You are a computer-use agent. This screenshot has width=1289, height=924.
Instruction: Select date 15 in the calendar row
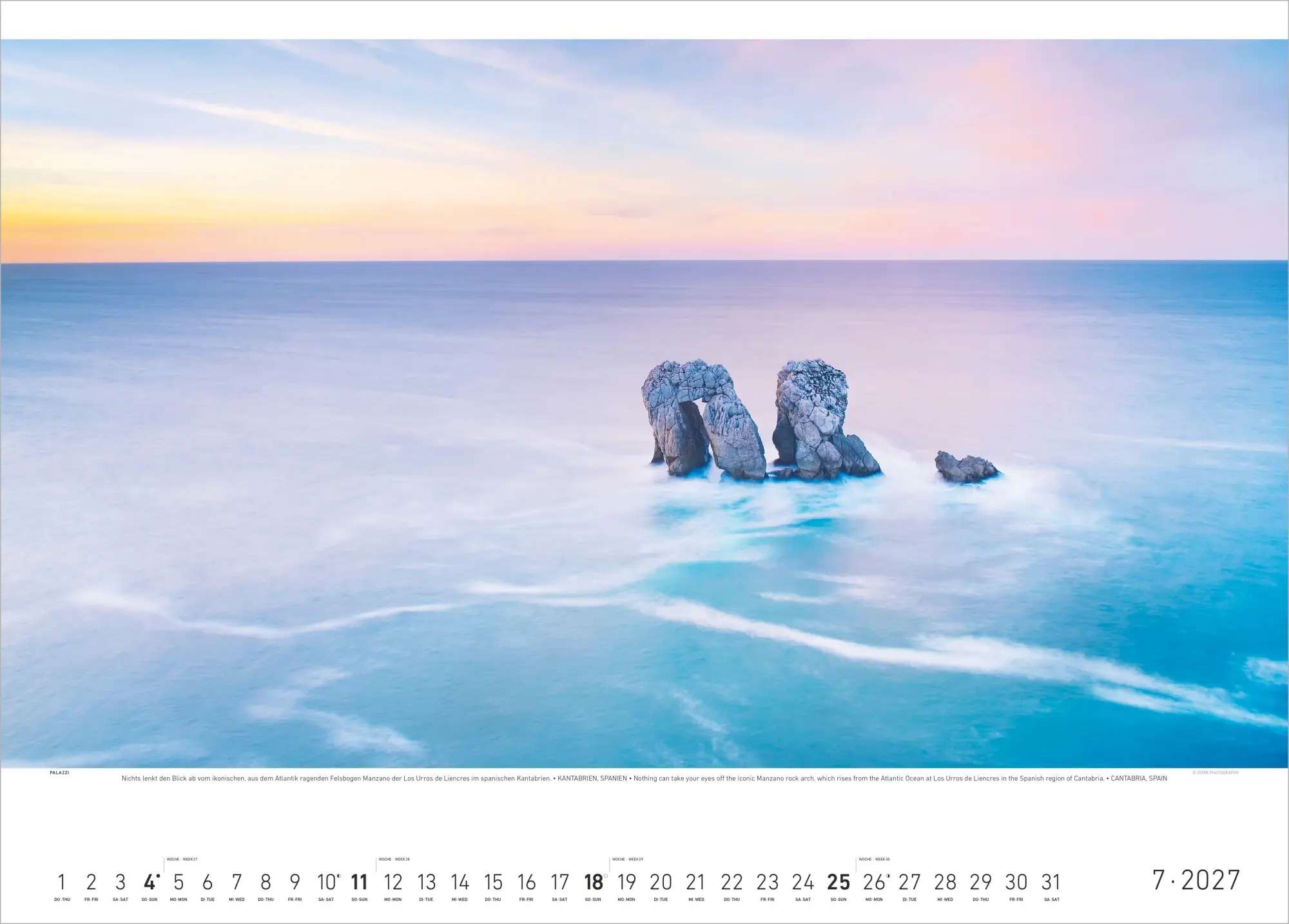[x=493, y=881]
